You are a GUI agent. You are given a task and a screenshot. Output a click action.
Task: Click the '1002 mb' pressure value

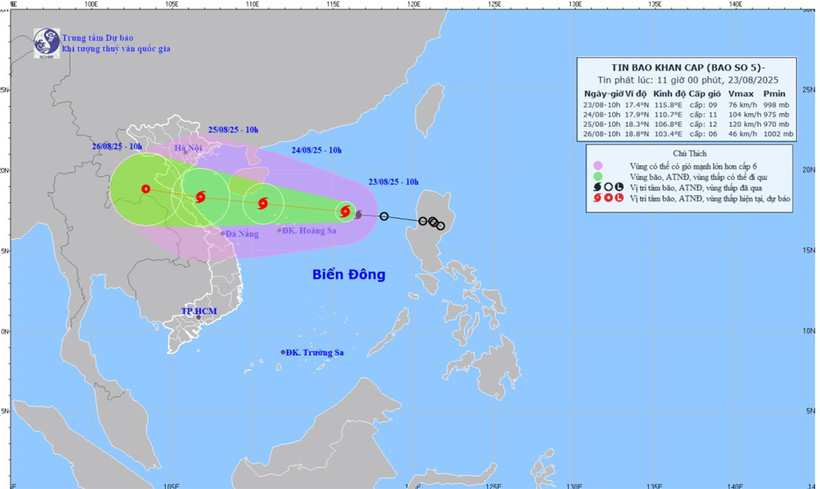pos(779,134)
